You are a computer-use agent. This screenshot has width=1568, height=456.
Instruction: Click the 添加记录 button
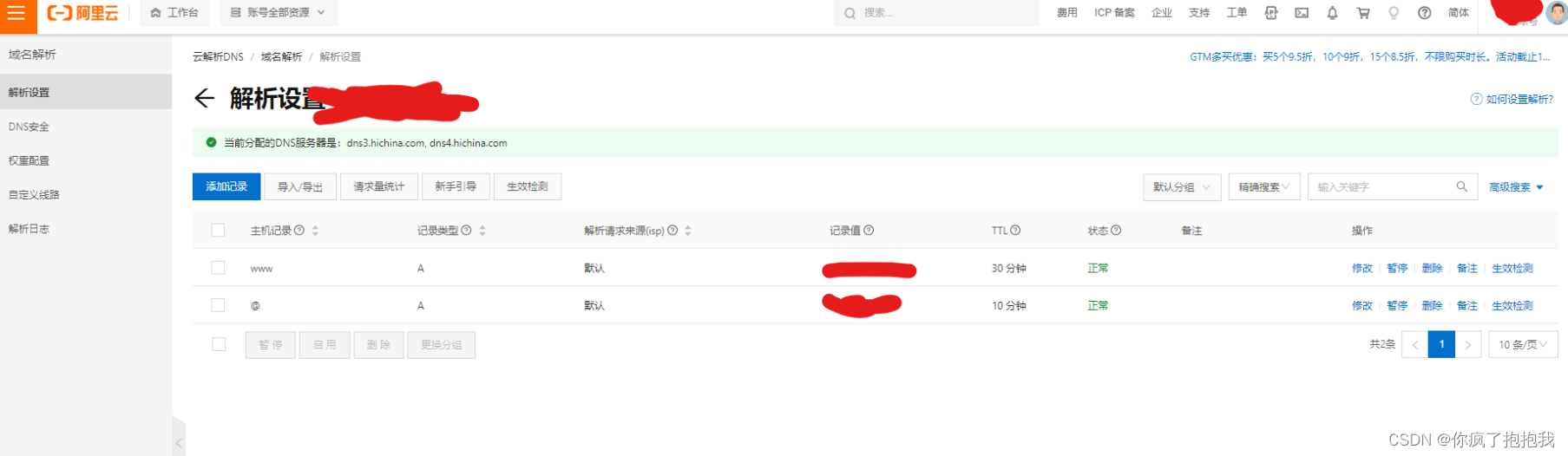(226, 186)
